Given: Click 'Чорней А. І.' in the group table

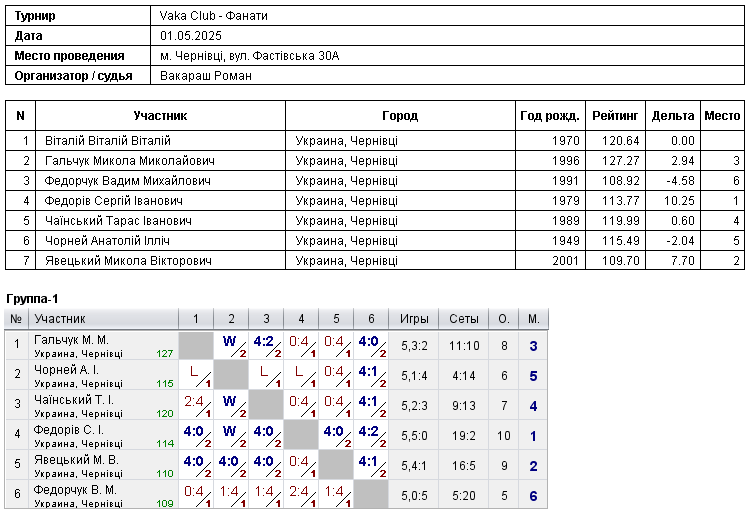Looking at the screenshot, I should [66, 370].
